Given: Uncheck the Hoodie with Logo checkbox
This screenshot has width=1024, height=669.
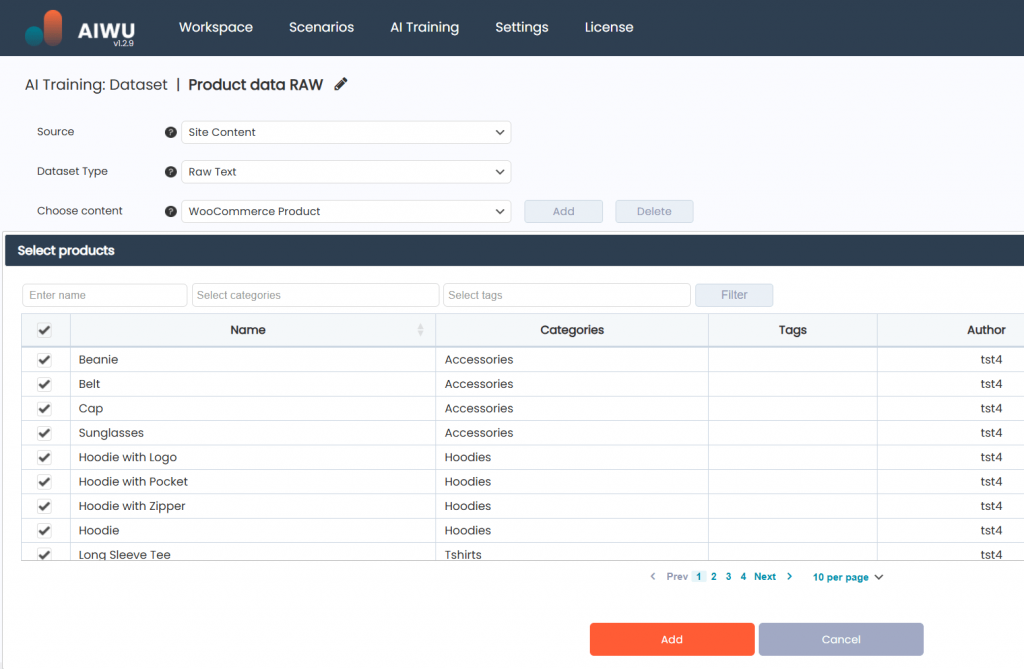Looking at the screenshot, I should click(44, 457).
